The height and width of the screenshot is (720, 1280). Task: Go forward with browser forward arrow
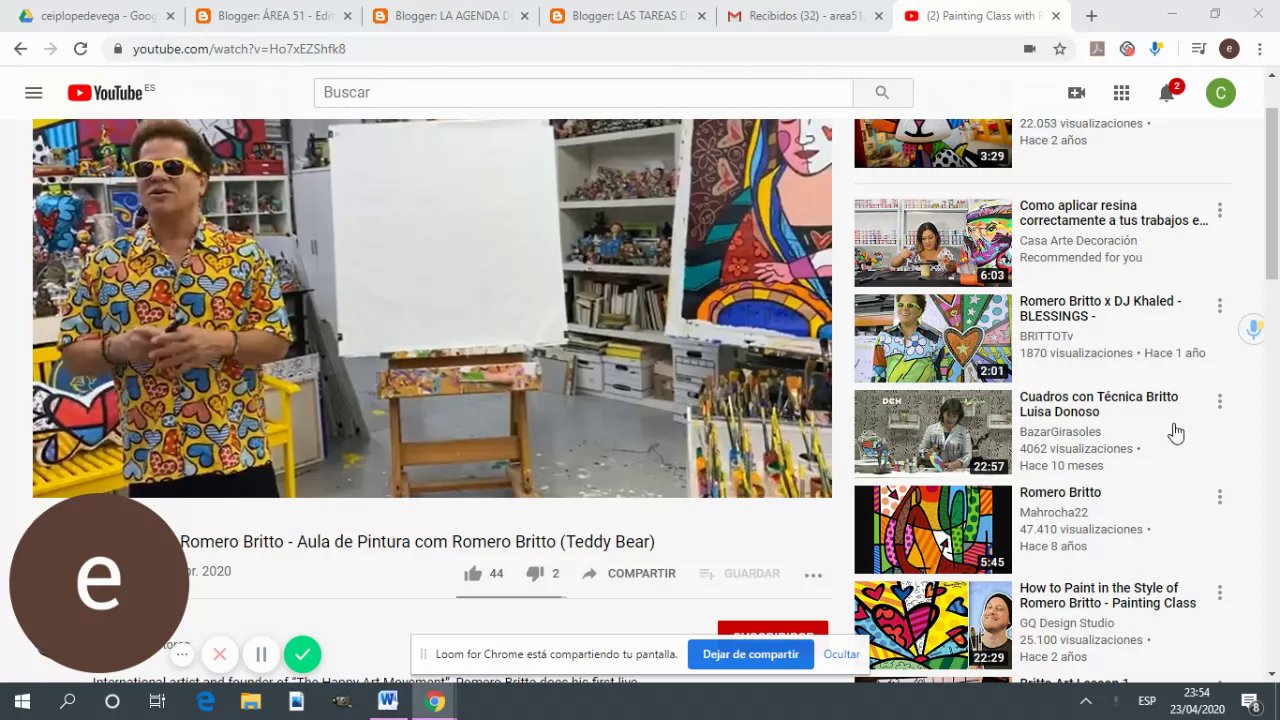(50, 48)
